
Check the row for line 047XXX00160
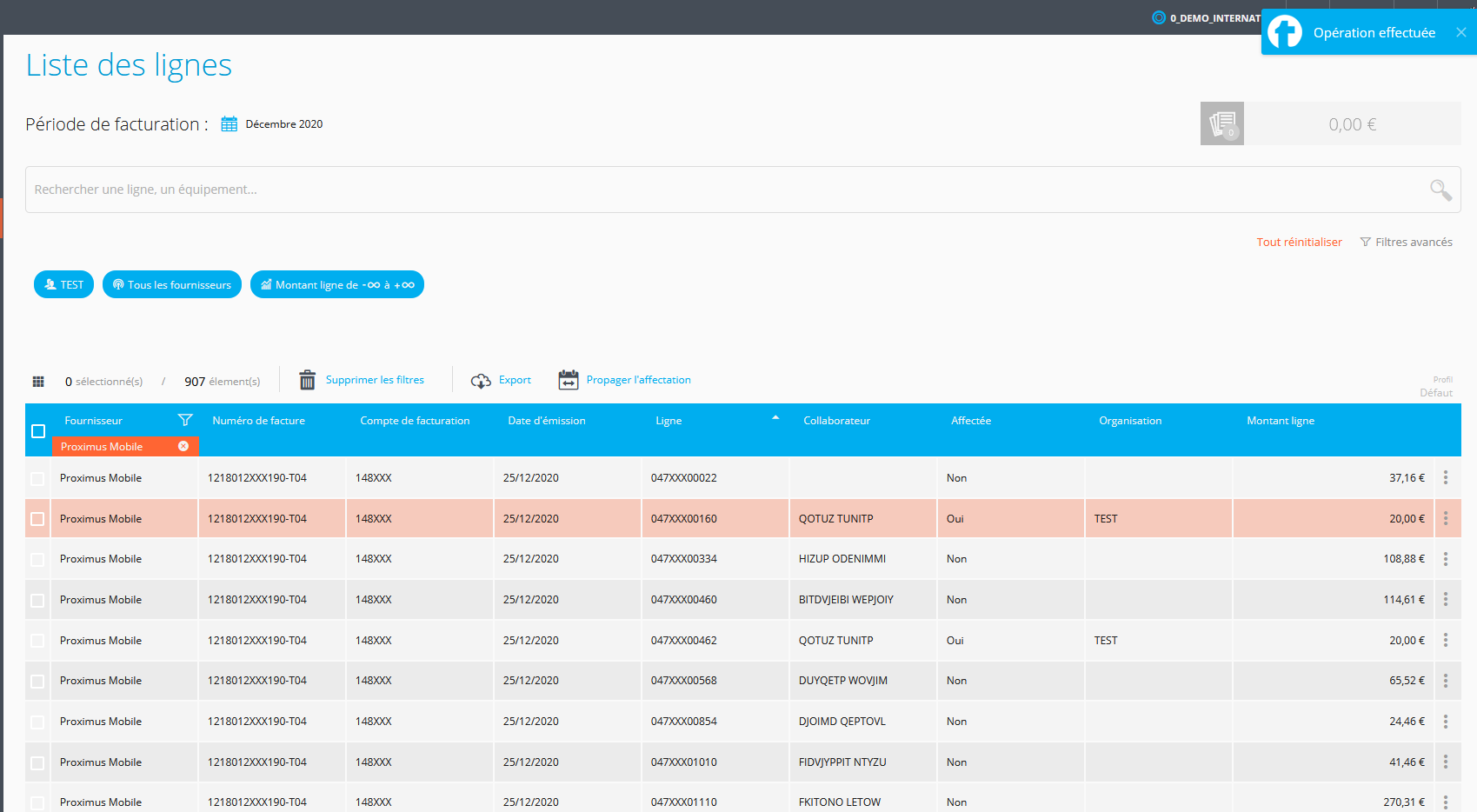37,519
